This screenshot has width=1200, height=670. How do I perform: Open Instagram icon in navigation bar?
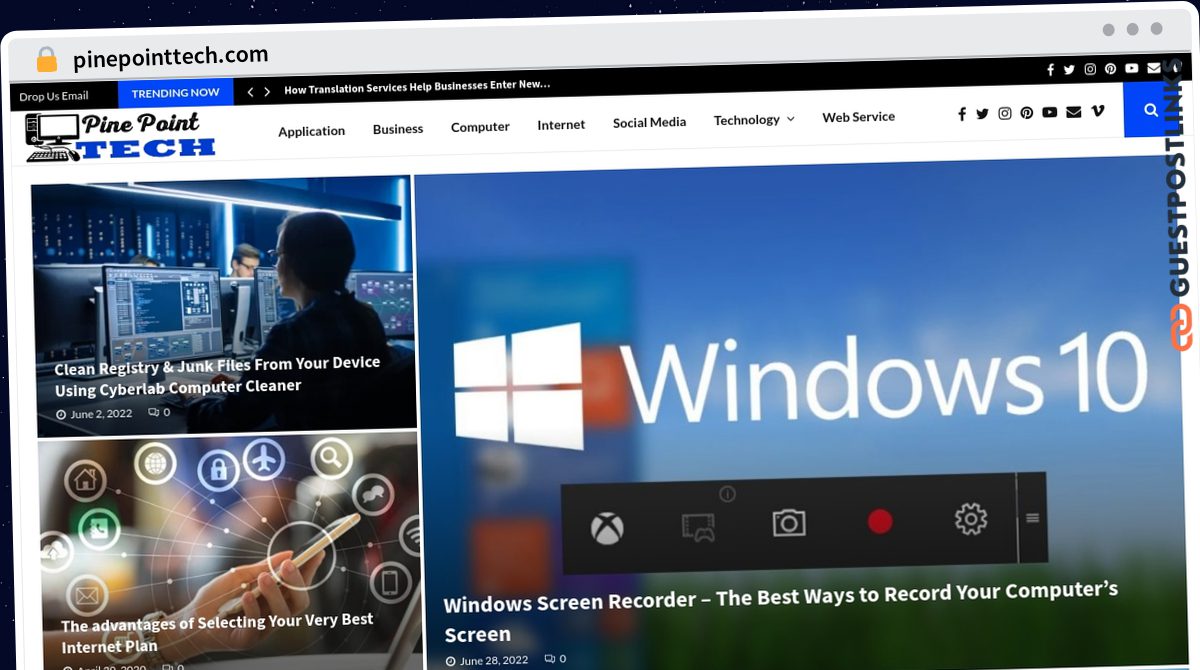pos(1005,113)
